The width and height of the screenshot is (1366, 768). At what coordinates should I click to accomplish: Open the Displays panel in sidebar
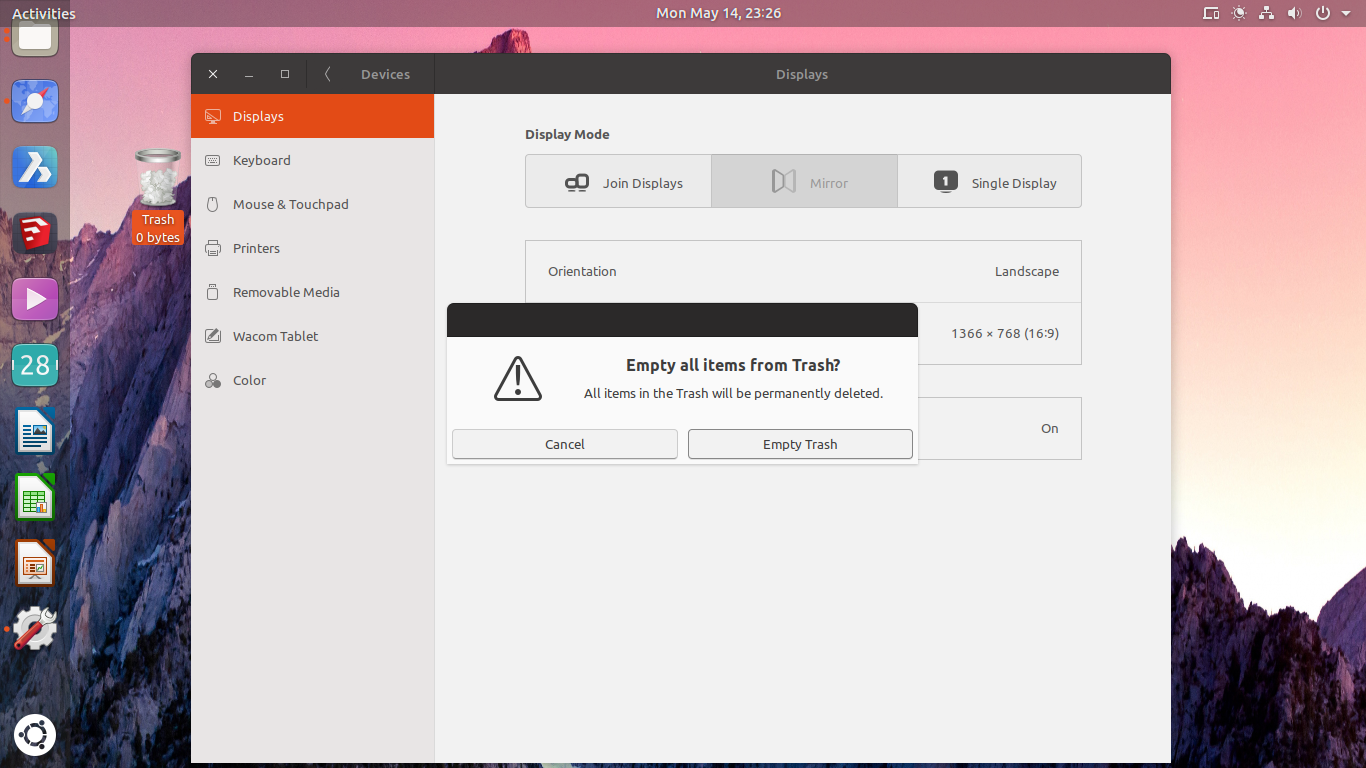(x=312, y=116)
